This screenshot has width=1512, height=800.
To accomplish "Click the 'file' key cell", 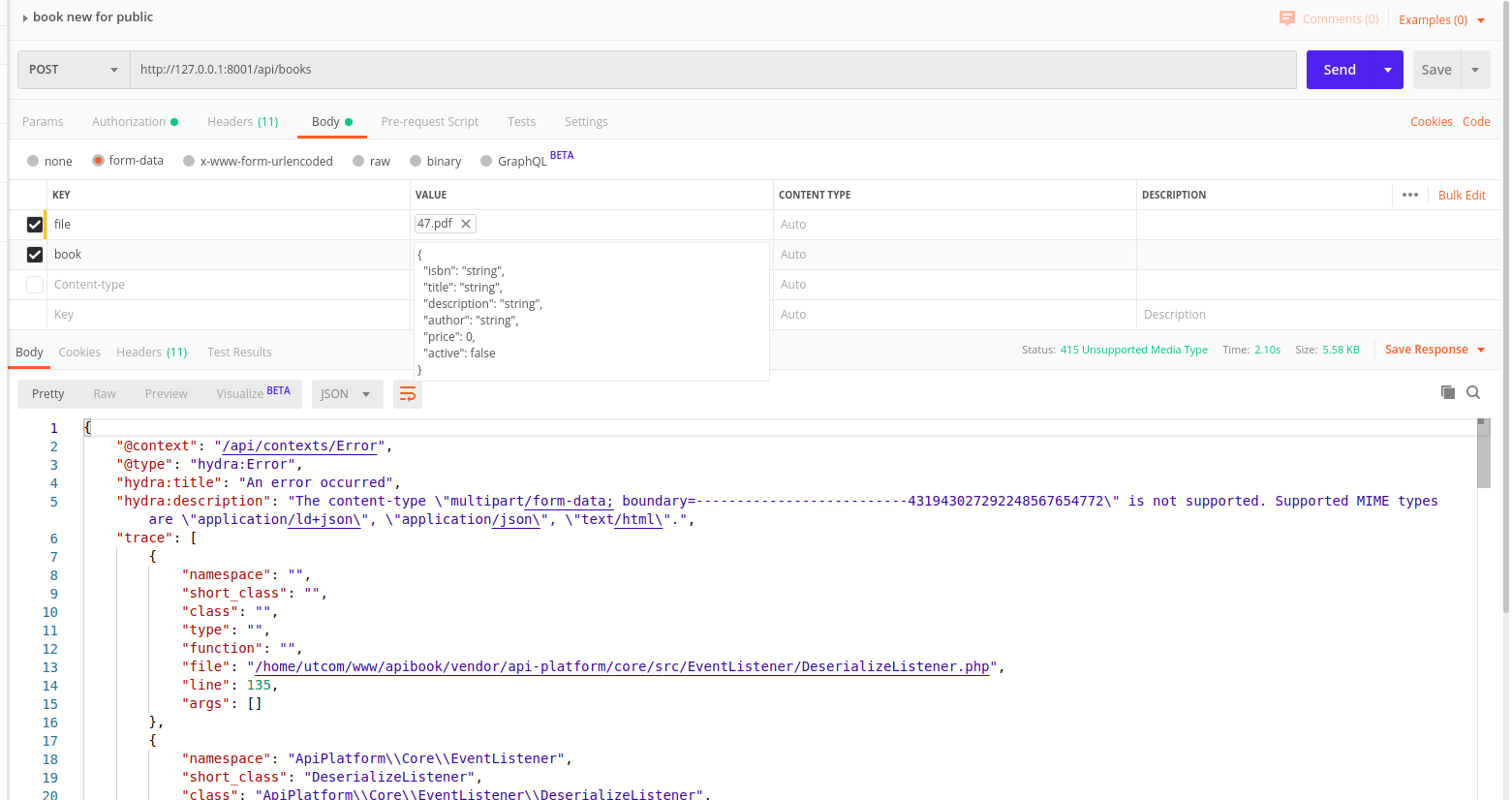I will 229,225.
